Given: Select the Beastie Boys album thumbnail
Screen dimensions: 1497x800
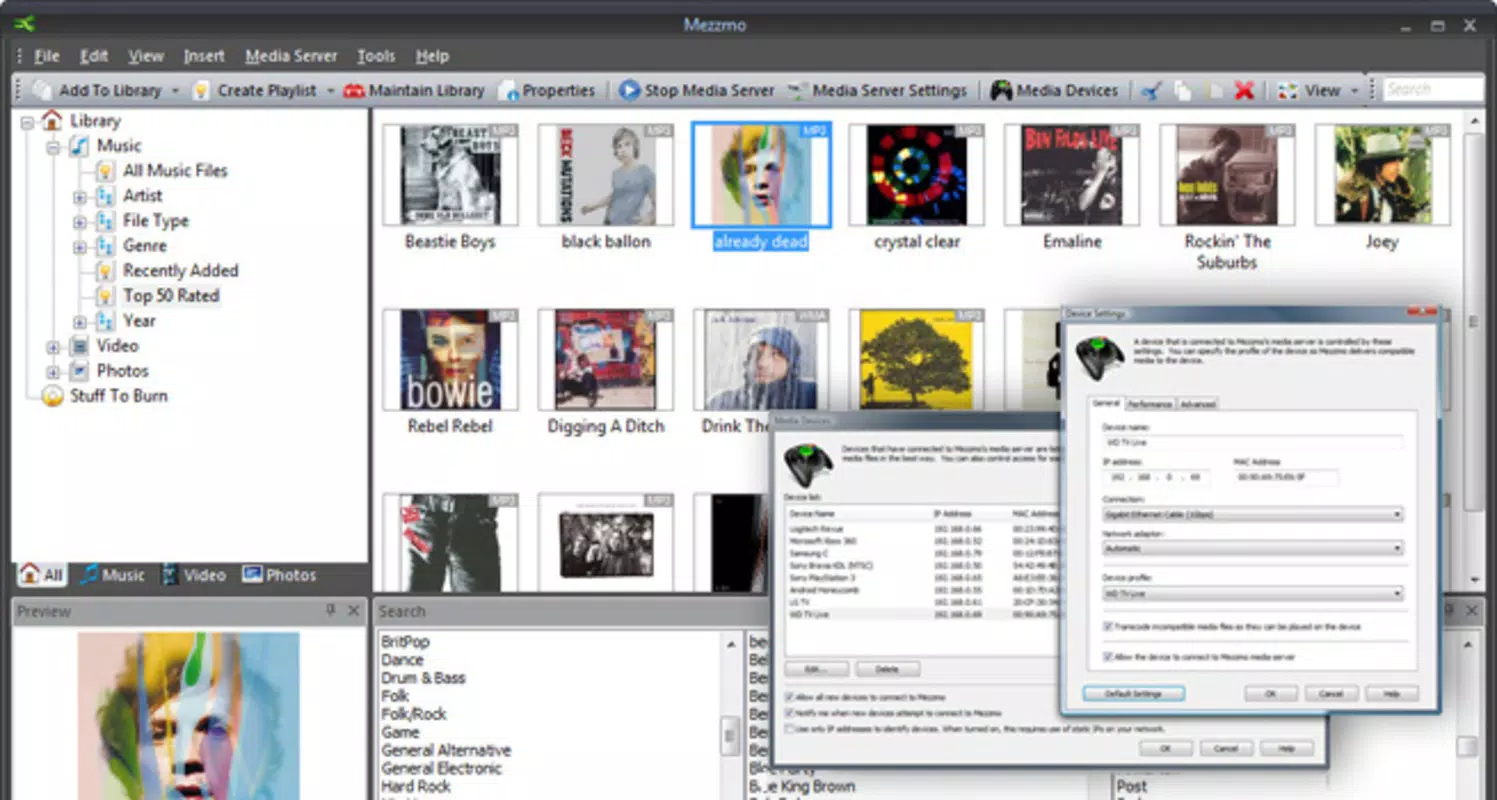Looking at the screenshot, I should [450, 175].
